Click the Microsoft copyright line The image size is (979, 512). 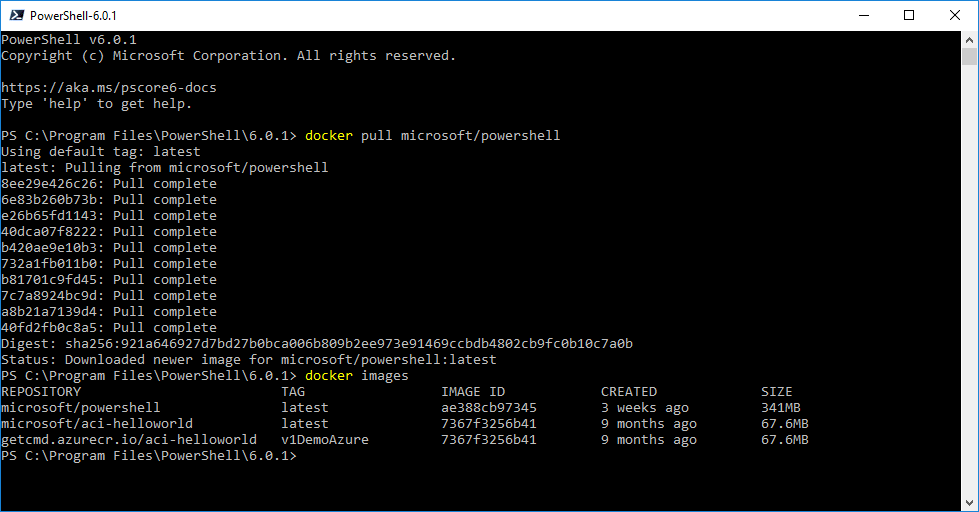point(229,56)
